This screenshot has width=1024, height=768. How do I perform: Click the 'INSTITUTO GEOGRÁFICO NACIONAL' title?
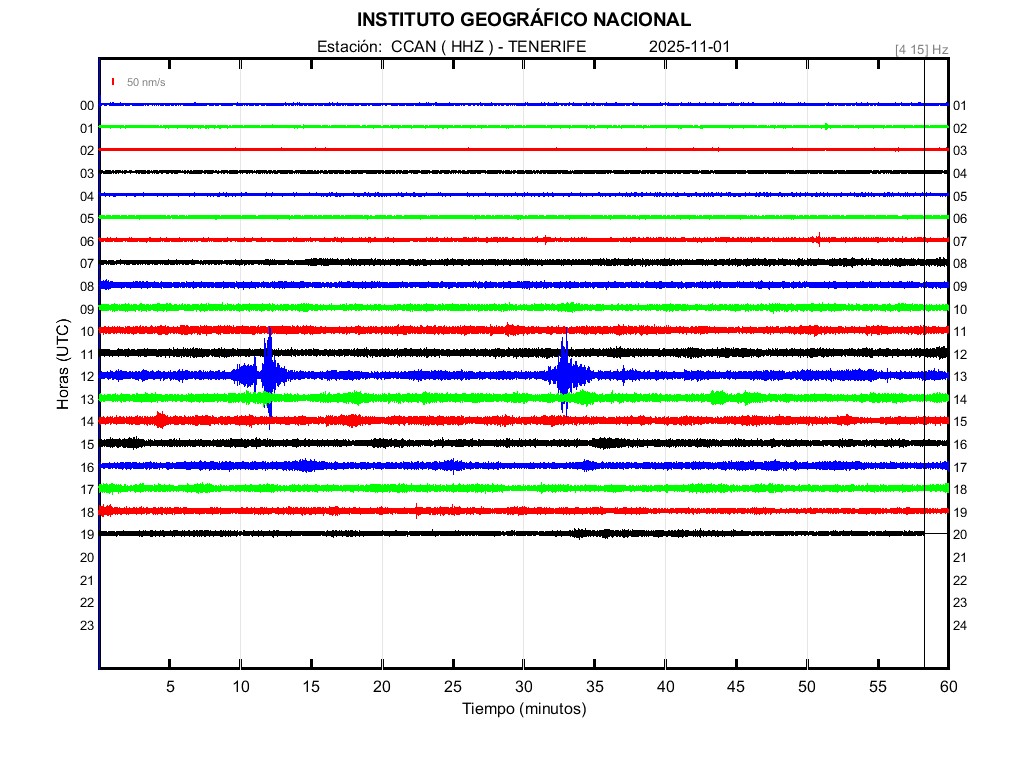click(x=523, y=19)
